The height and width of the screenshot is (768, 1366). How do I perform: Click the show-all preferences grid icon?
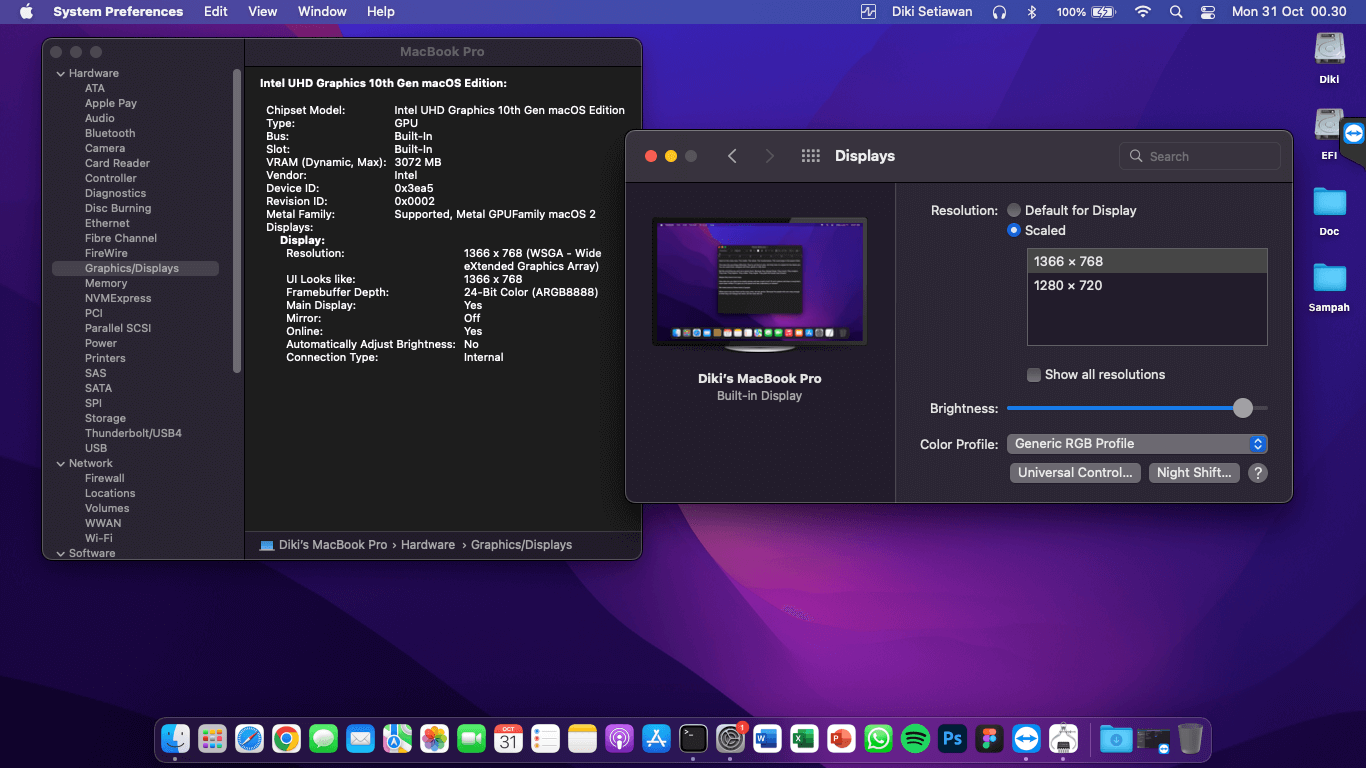click(x=811, y=156)
